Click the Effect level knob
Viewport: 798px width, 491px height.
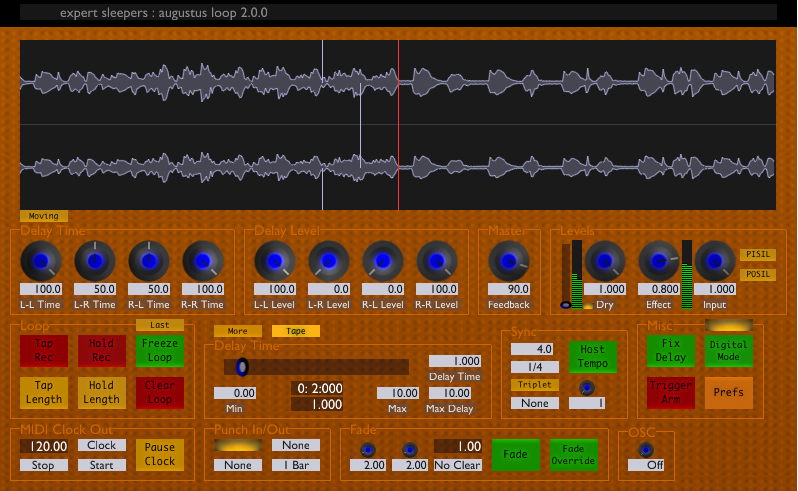659,261
